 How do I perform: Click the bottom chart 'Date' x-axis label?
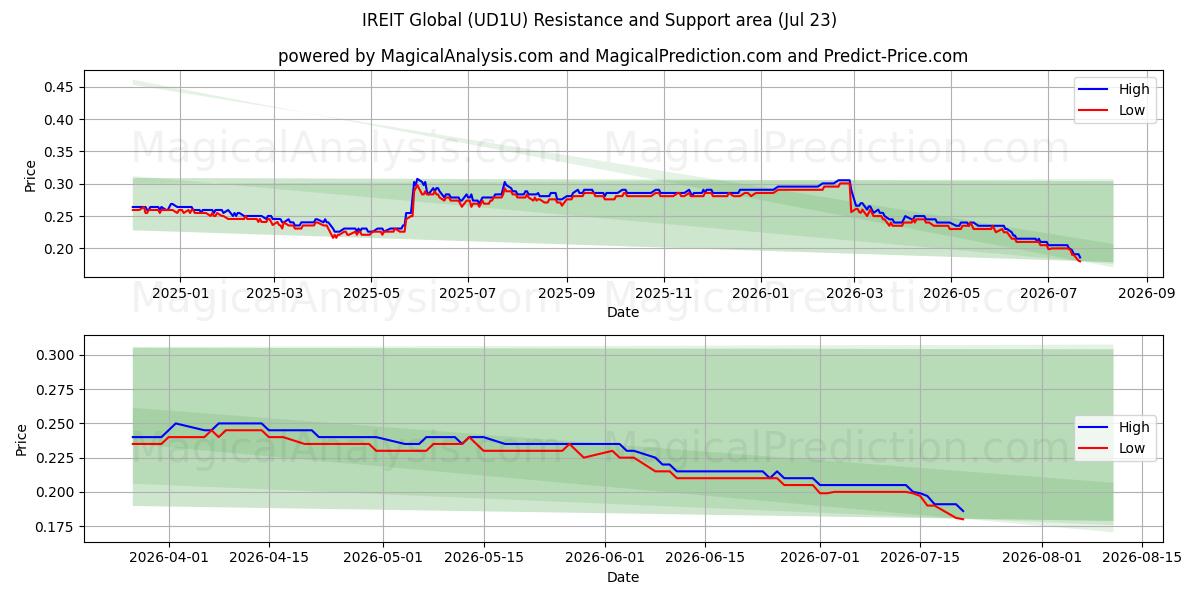[622, 577]
